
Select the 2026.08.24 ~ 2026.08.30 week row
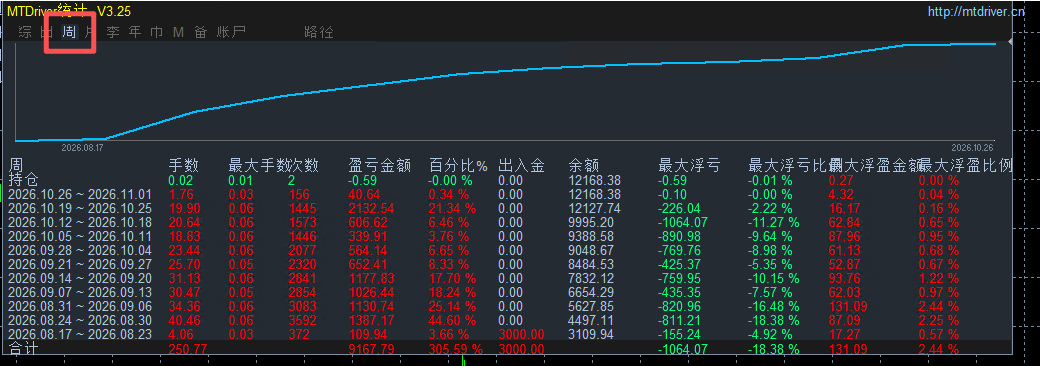pos(80,321)
